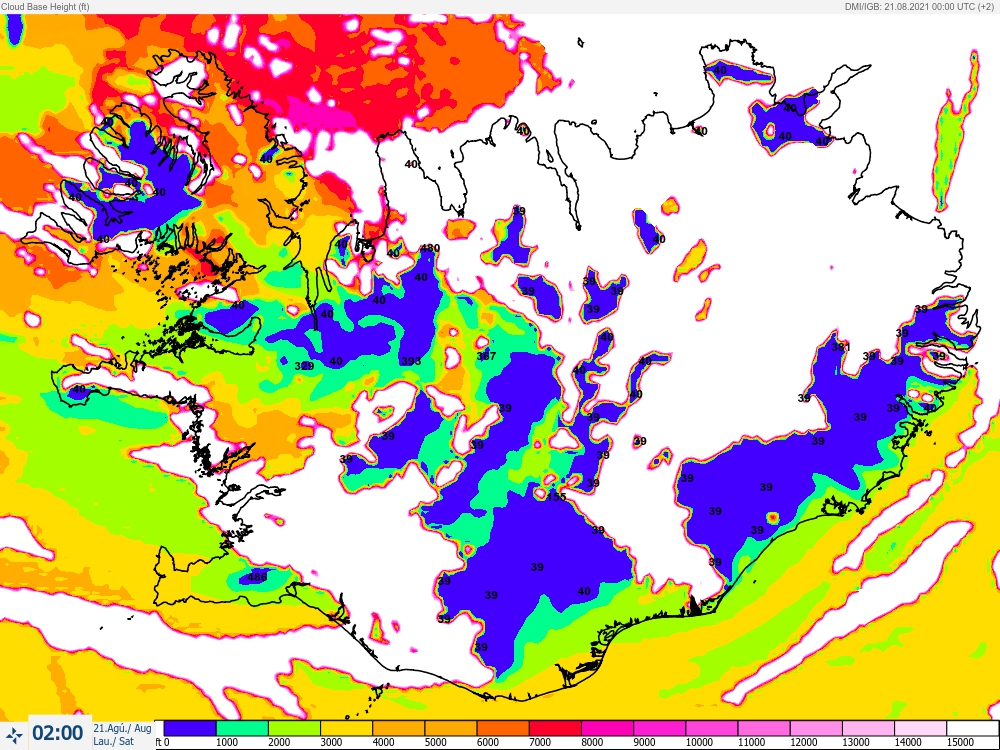The height and width of the screenshot is (750, 1000).
Task: Select the blue 0–1000 ft legend swatch
Action: pyautogui.click(x=189, y=728)
